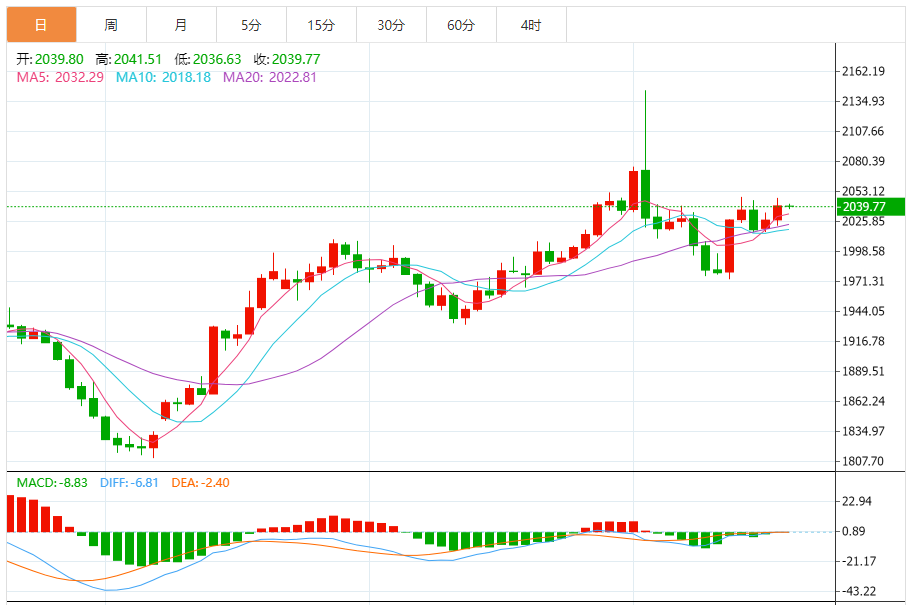Click the MACD:-8.83 label

pyautogui.click(x=52, y=483)
